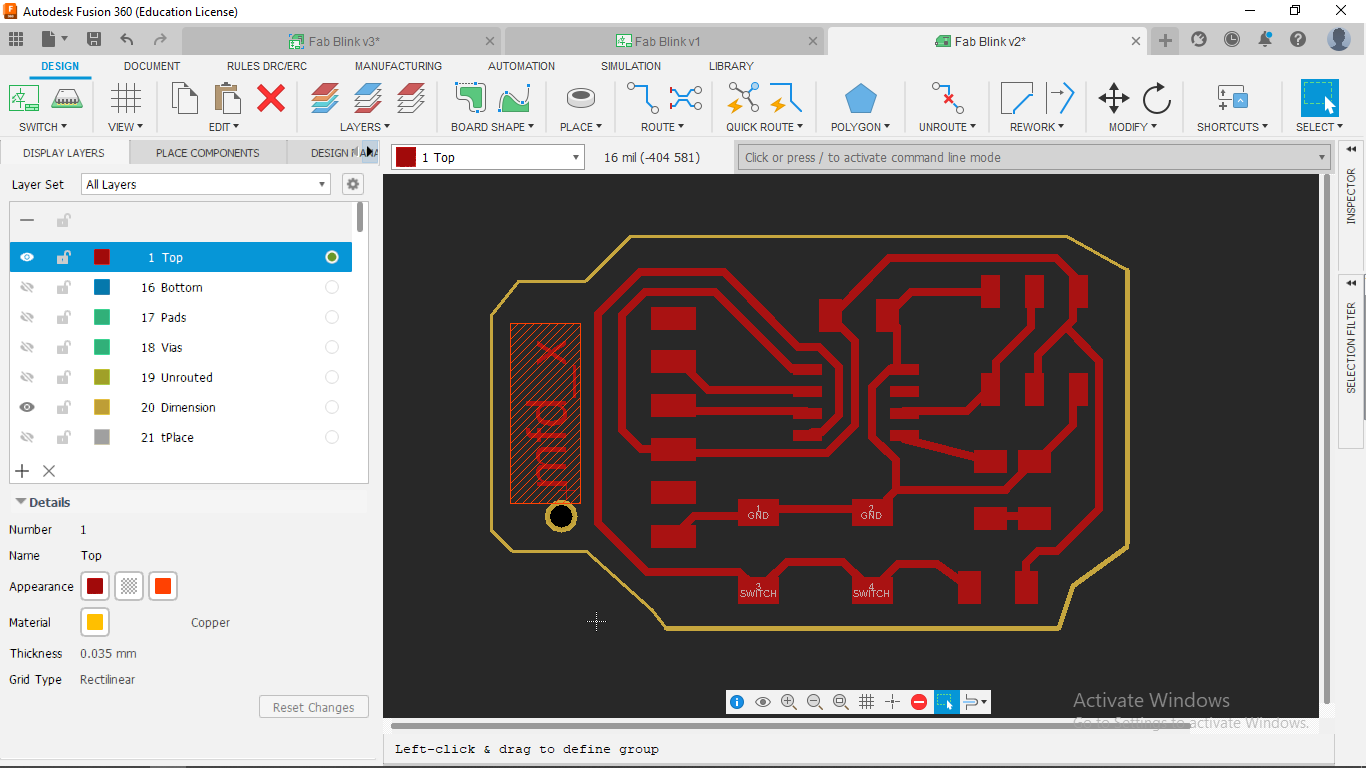Click the Rotate tool in Modify
Screen dimensions: 1366x768
(x=1156, y=98)
